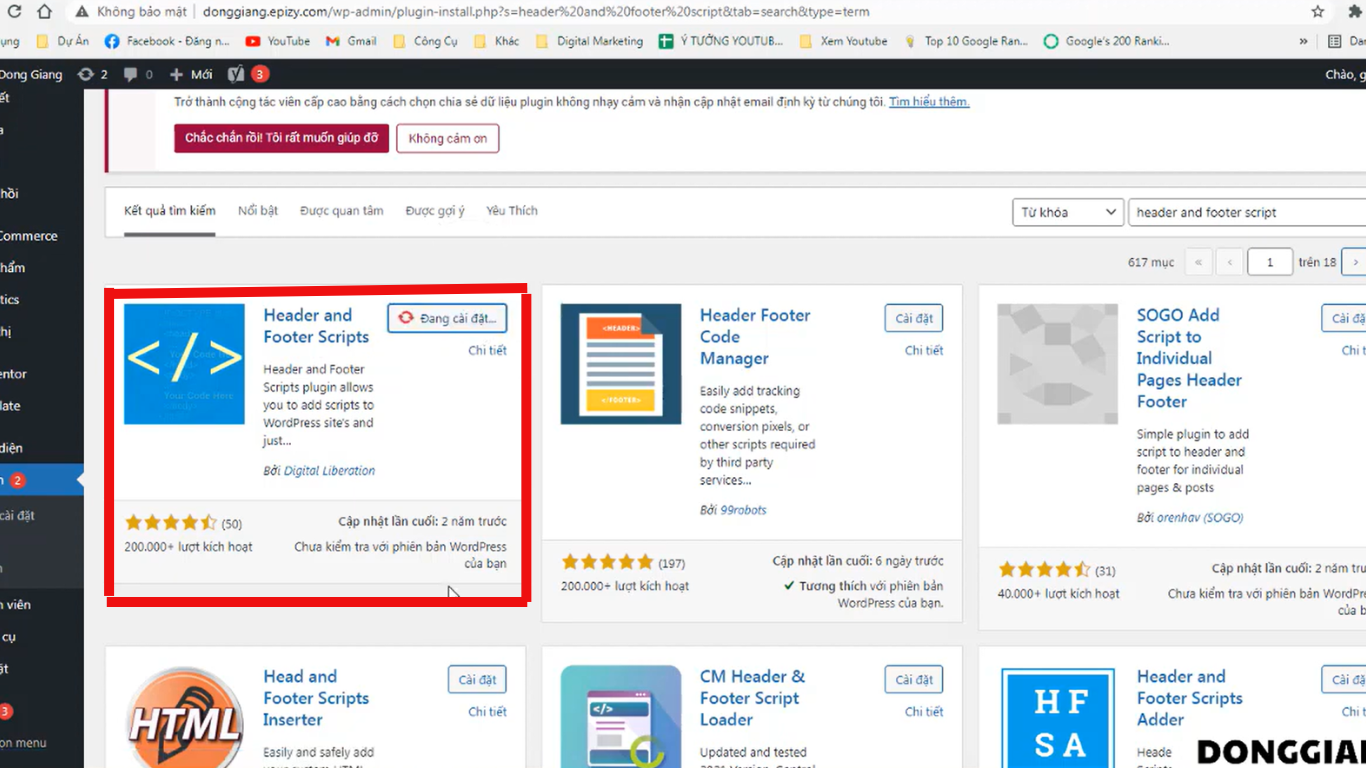This screenshot has height=768, width=1366.
Task: Bookmark this page with the star icon
Action: coord(1318,12)
